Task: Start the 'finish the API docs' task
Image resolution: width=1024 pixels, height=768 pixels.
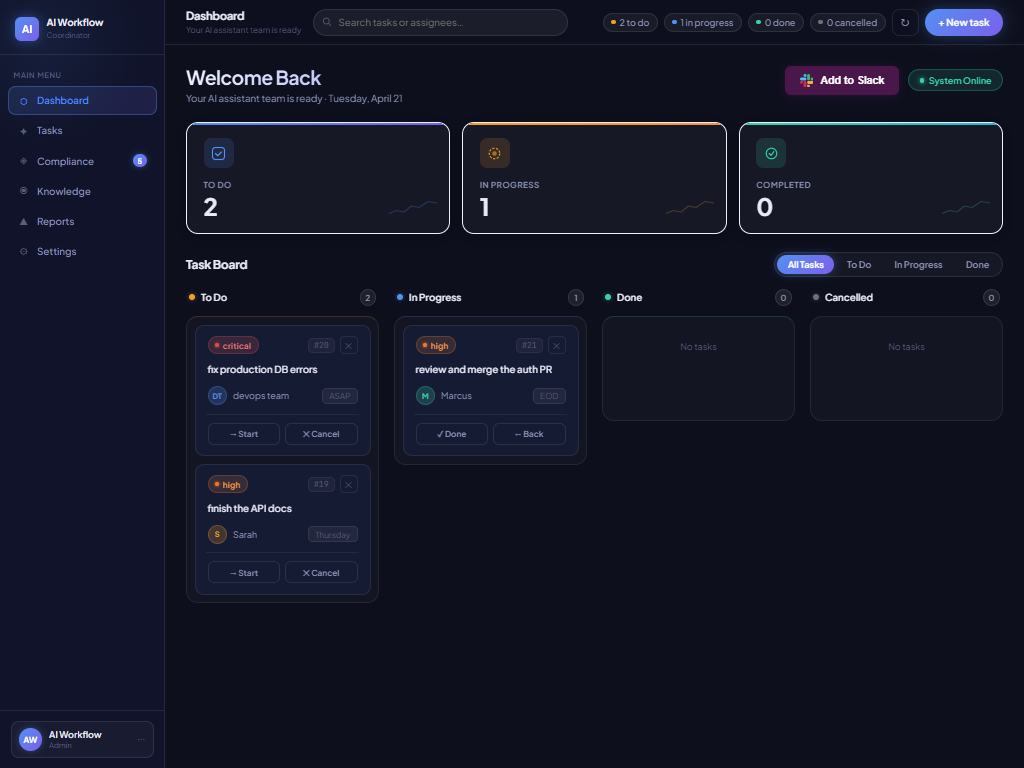Action: (243, 572)
